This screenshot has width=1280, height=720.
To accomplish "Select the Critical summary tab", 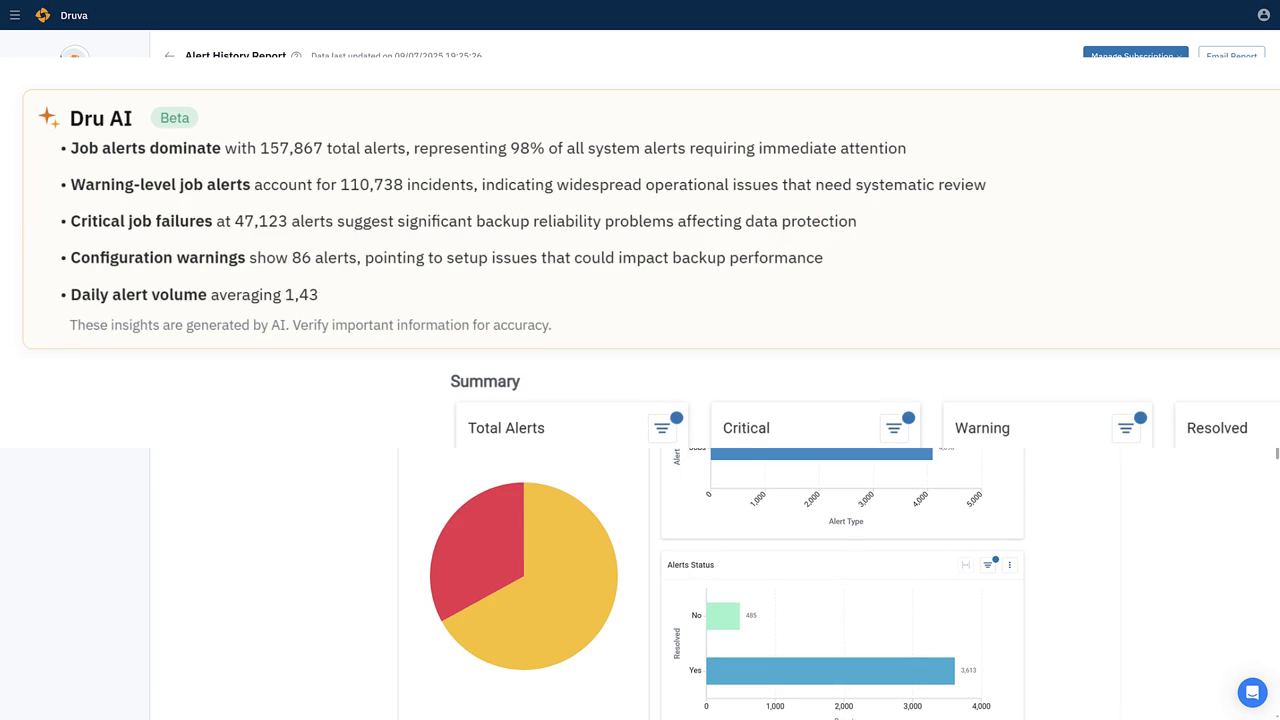I will [746, 427].
